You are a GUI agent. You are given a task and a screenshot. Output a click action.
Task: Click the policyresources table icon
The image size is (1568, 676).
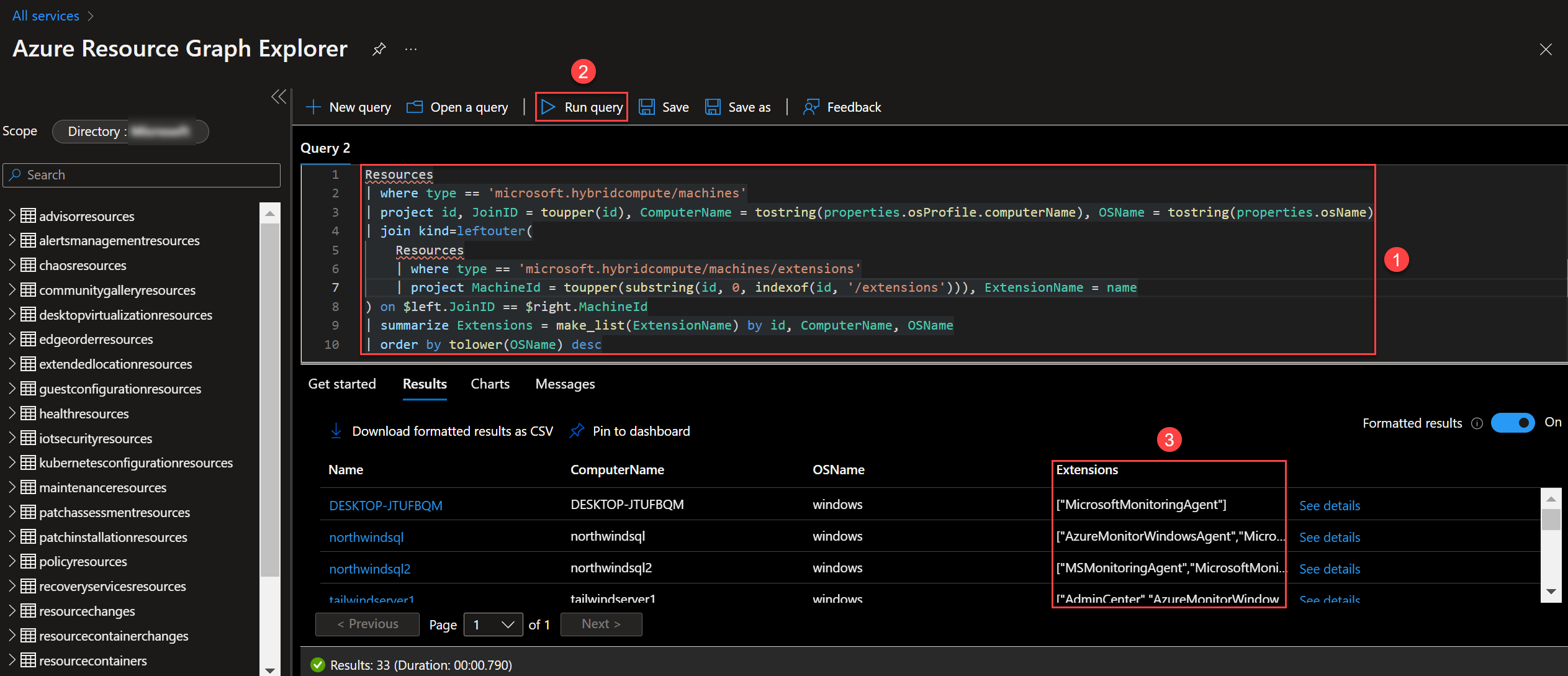tap(28, 561)
